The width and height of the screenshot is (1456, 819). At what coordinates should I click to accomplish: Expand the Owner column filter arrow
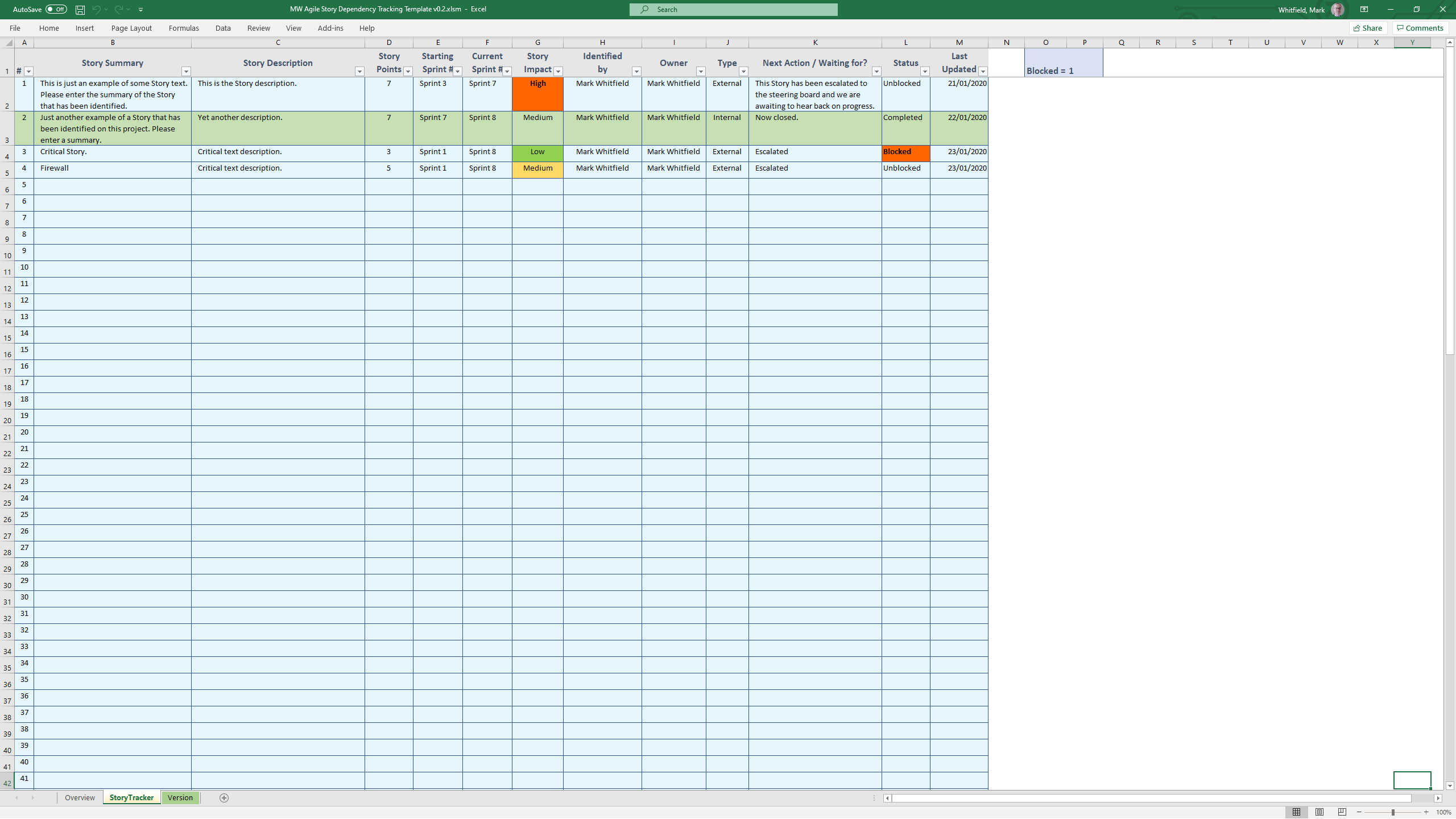click(701, 71)
